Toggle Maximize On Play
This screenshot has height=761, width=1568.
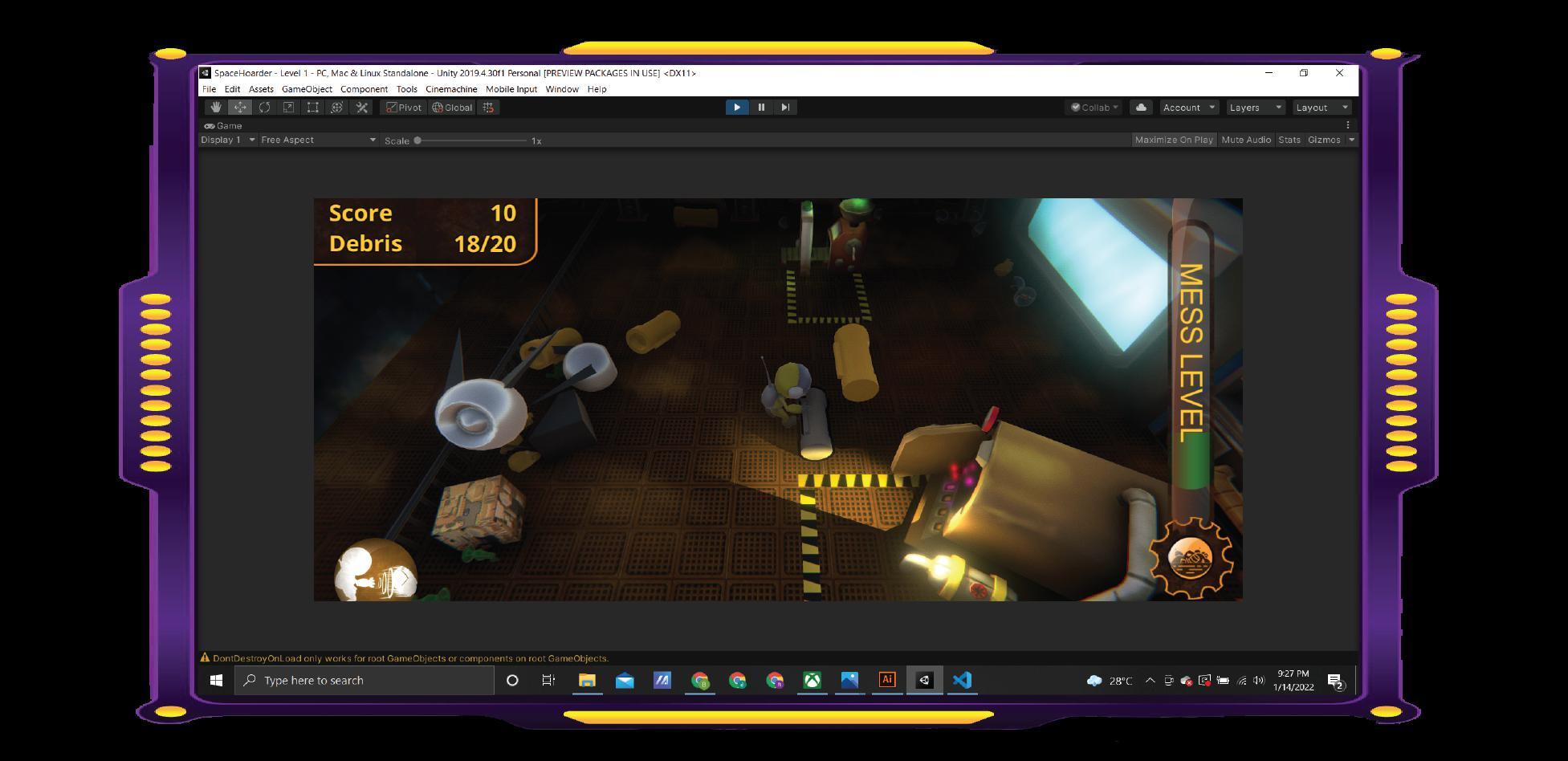[x=1173, y=140]
